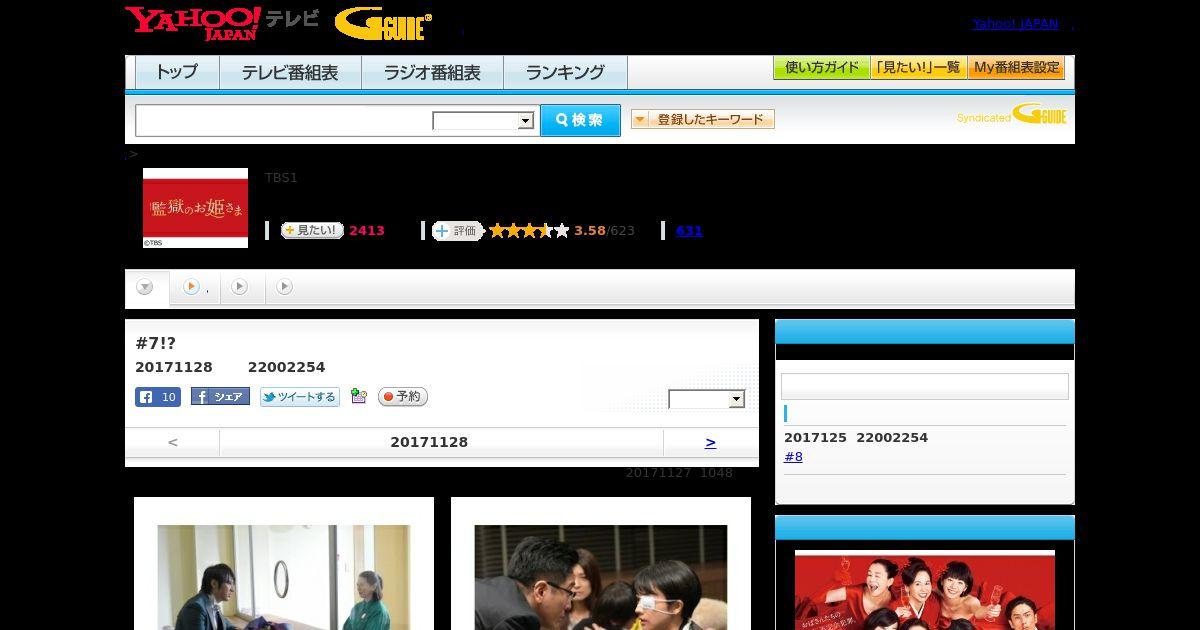Viewport: 1200px width, 630px height.
Task: Open the 使い方ガイド button
Action: [x=822, y=68]
